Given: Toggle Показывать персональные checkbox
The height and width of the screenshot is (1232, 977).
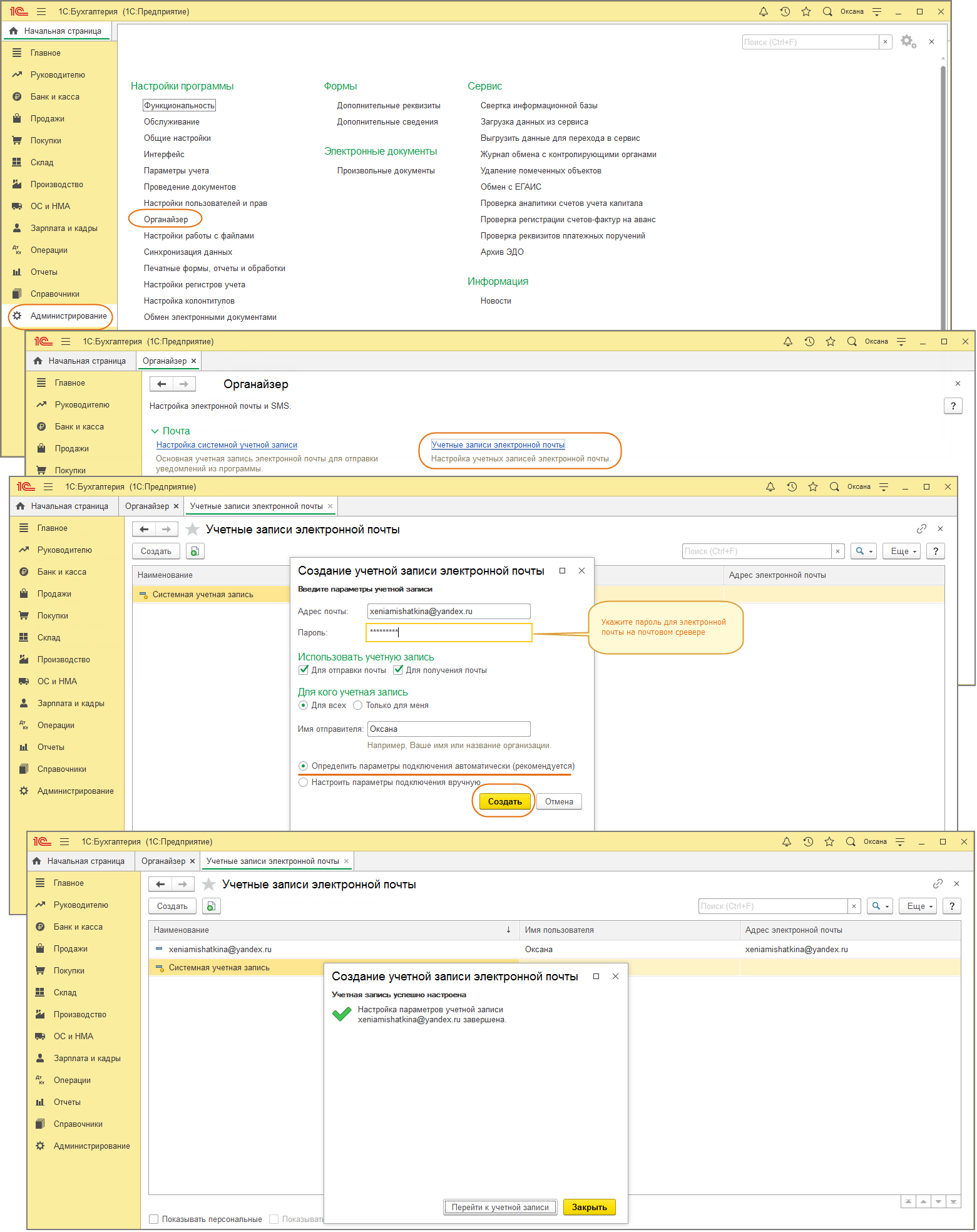Looking at the screenshot, I should click(x=153, y=1219).
